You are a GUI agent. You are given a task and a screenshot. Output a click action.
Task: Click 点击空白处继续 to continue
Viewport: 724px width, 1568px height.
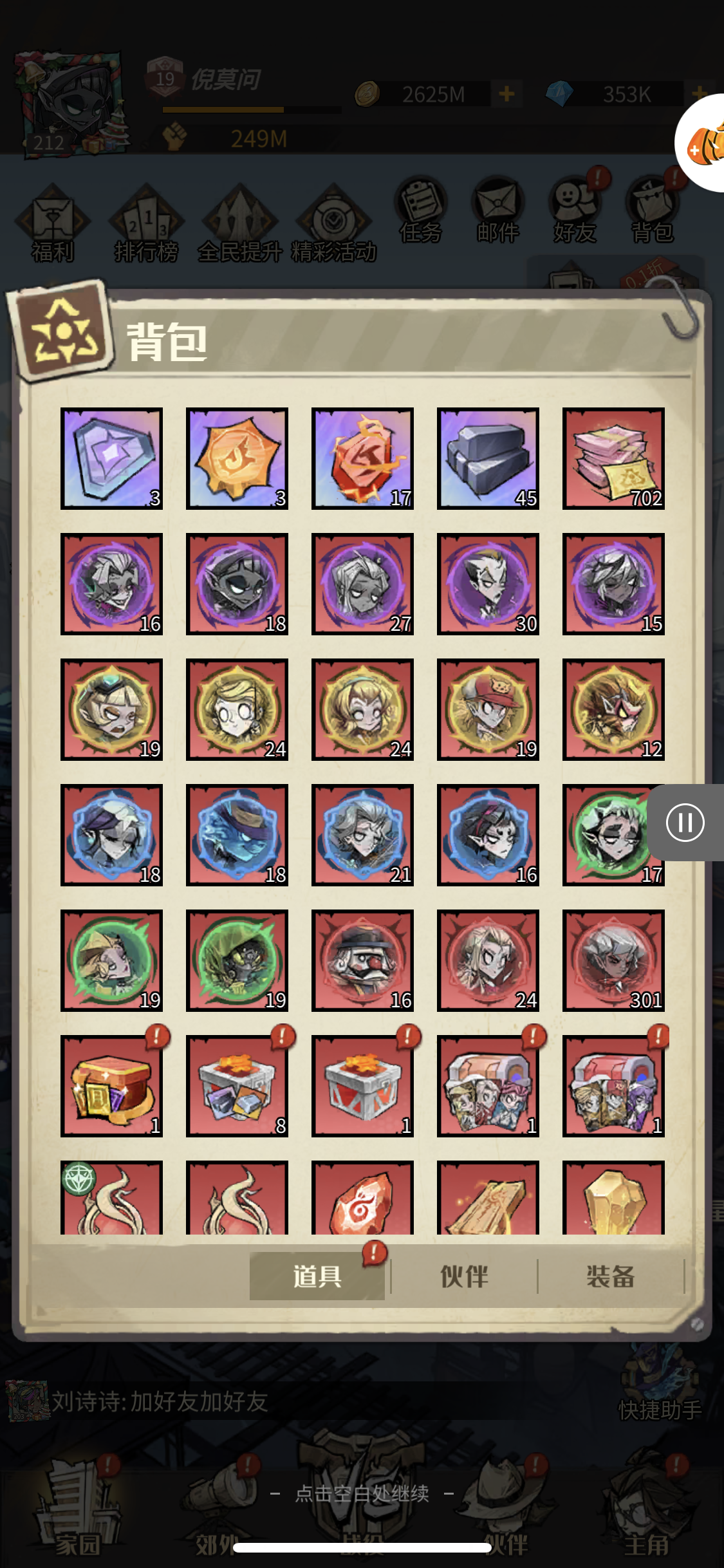pyautogui.click(x=362, y=1493)
